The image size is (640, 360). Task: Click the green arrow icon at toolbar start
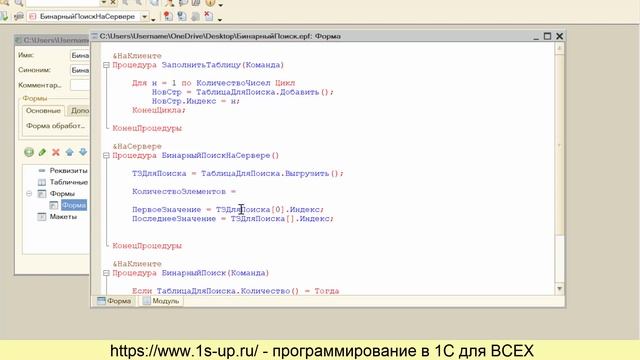[x=4, y=16]
